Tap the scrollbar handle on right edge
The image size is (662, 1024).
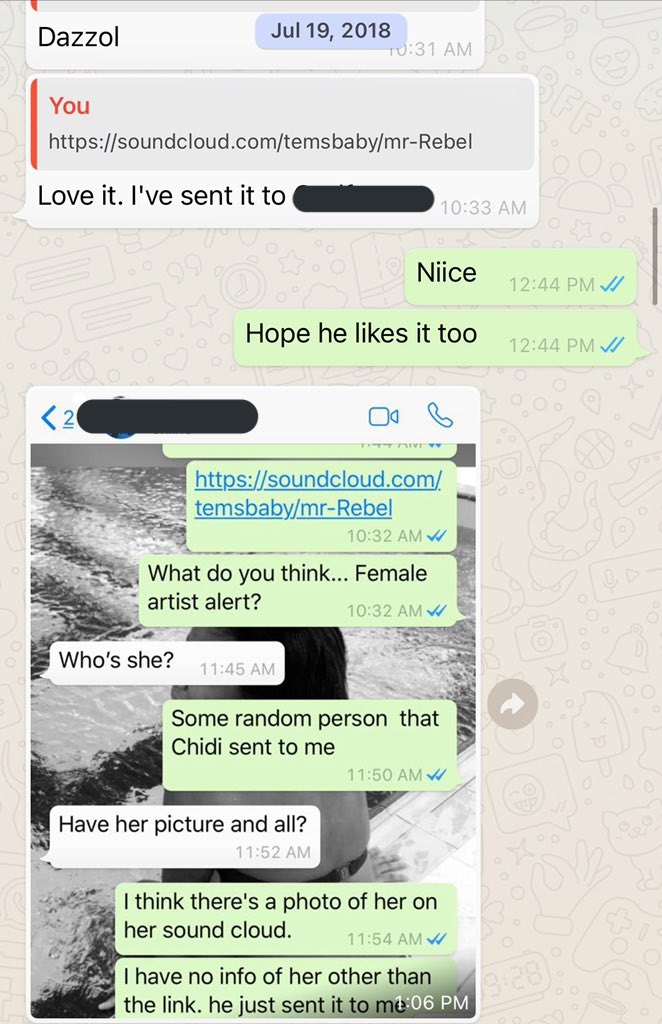point(655,256)
